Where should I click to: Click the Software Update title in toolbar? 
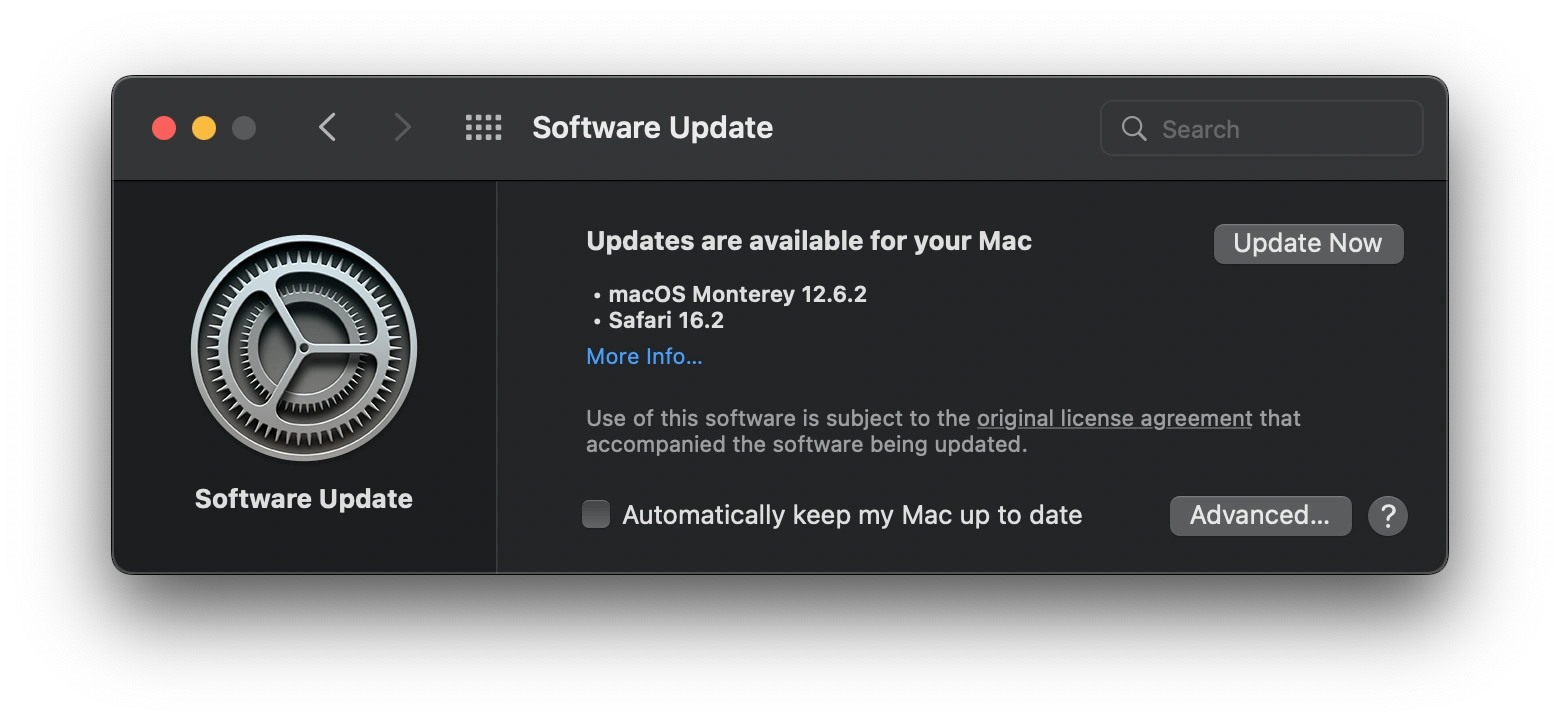[x=652, y=128]
